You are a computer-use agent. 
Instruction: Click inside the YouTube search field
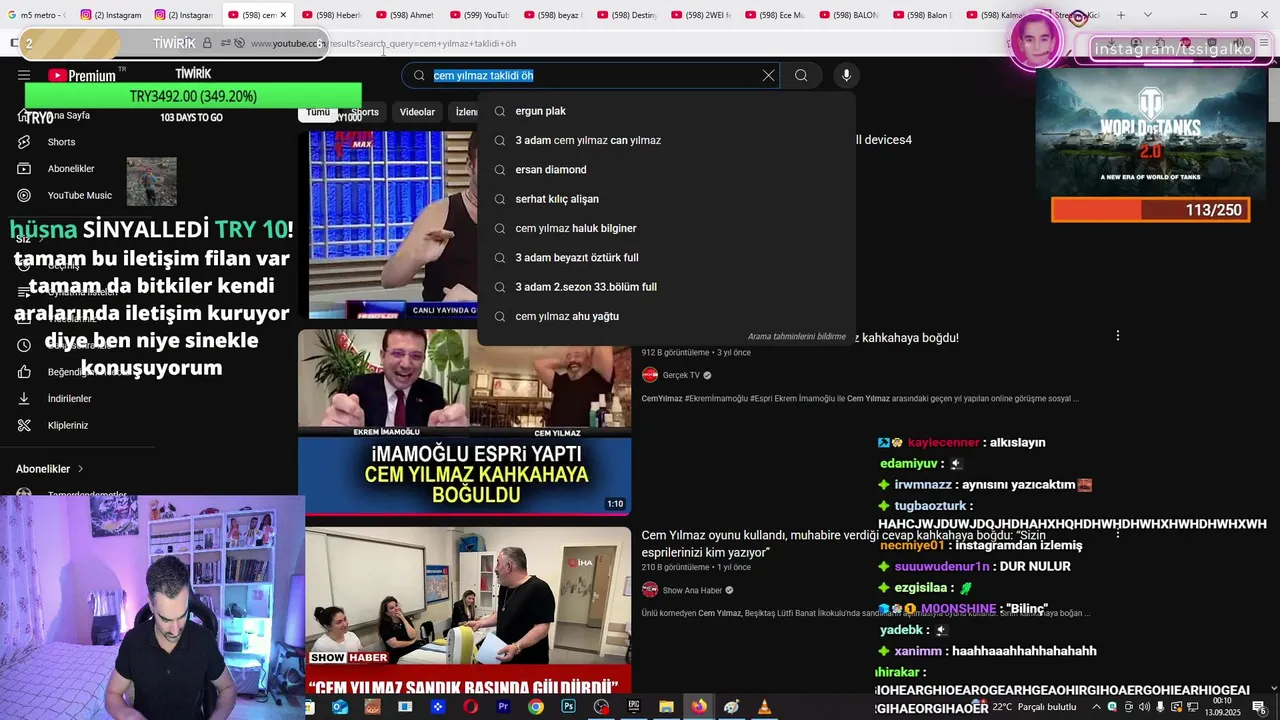pos(590,76)
